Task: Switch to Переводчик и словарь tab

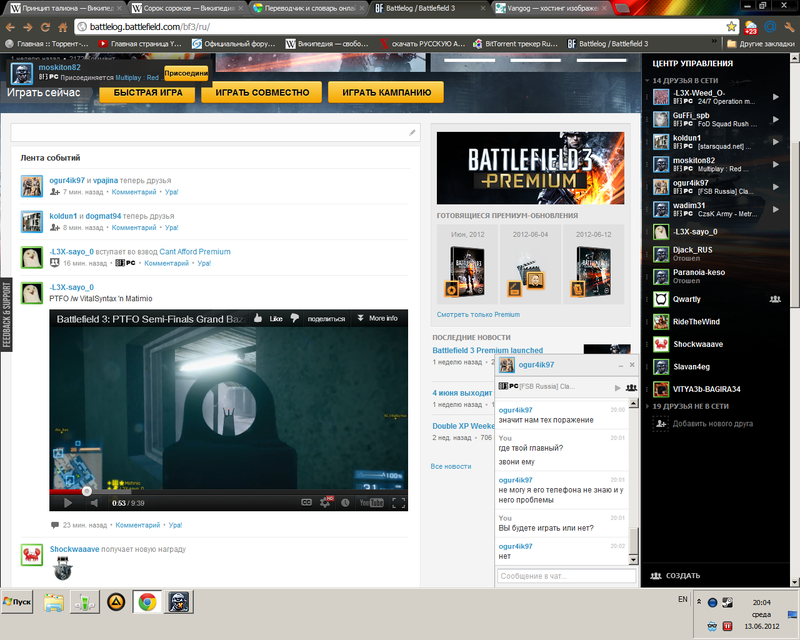Action: [x=309, y=8]
